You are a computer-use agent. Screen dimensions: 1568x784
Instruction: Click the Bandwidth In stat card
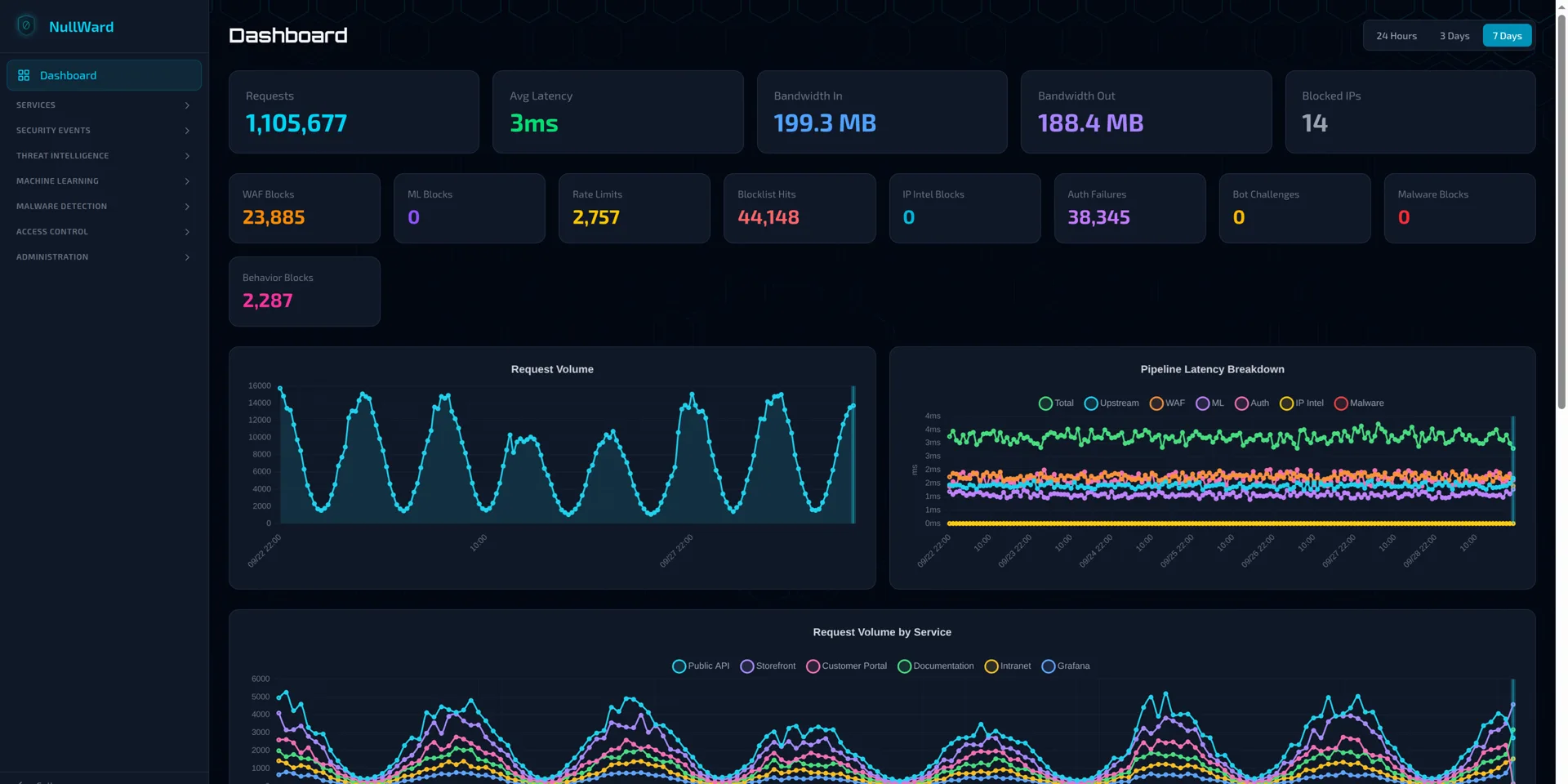(882, 112)
